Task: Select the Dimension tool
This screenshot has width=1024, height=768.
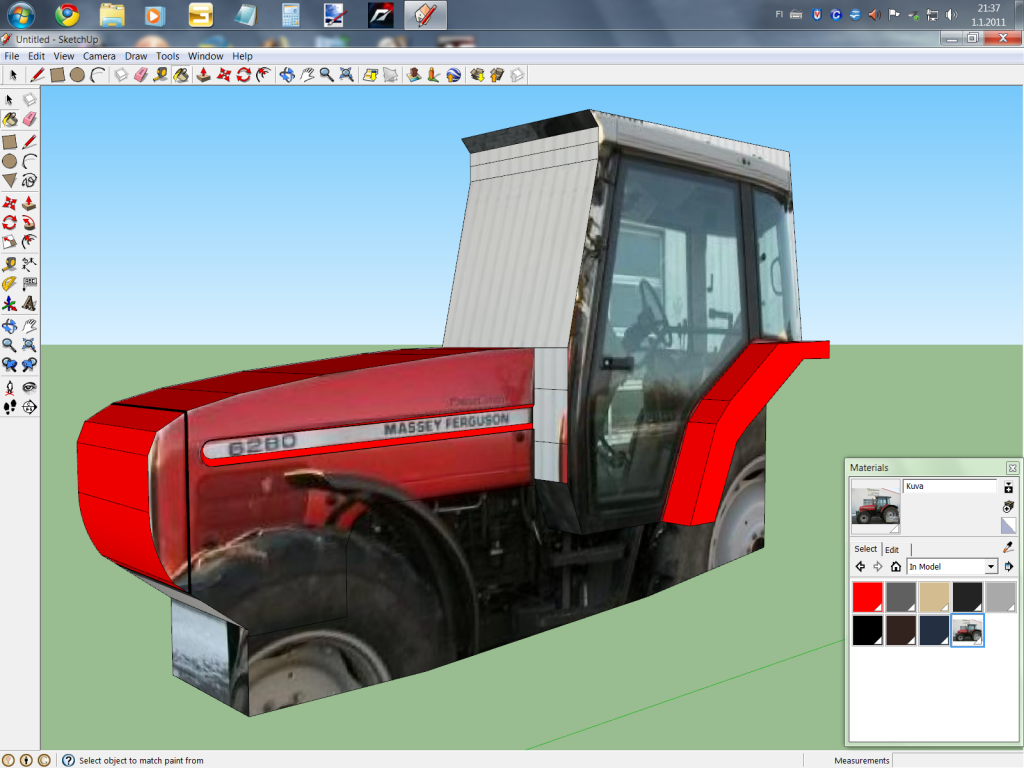Action: (29, 264)
